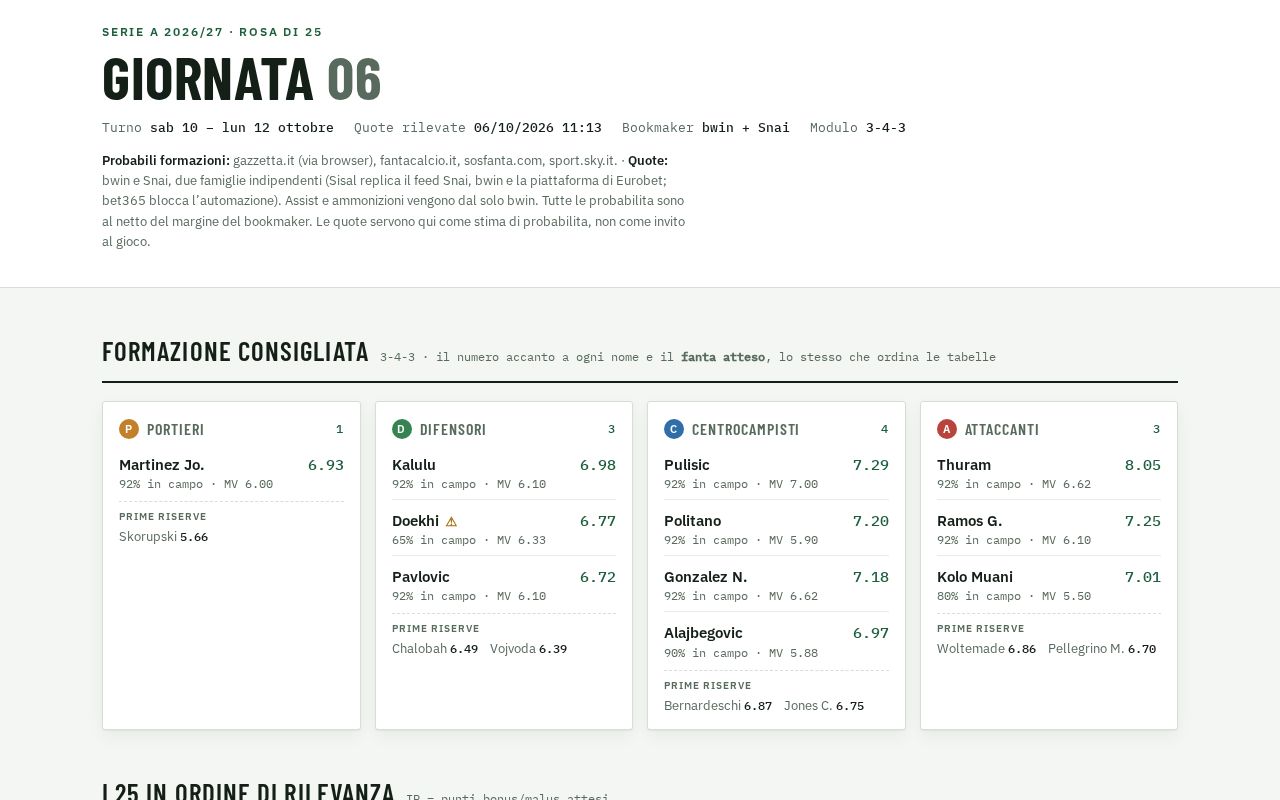Select forward Kolo Muani
This screenshot has height=800, width=1280.
(975, 577)
